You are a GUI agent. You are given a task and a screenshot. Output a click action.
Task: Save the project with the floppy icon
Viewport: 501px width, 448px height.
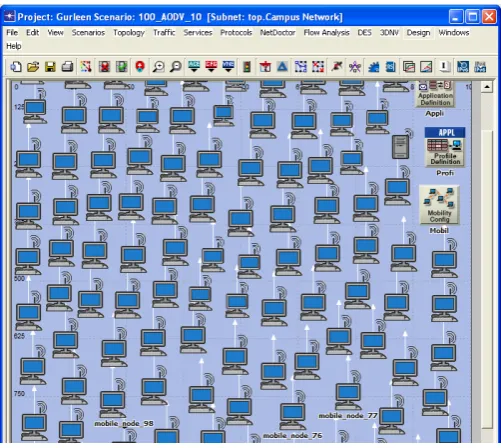click(x=50, y=67)
